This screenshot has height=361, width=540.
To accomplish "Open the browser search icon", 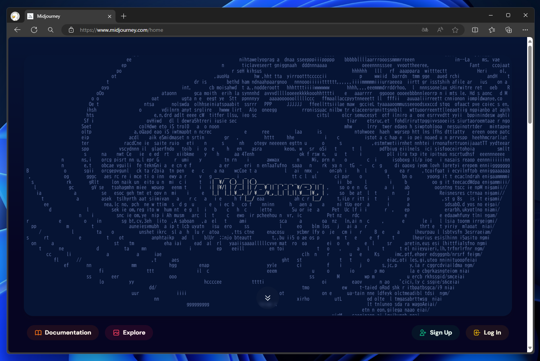I will [x=51, y=30].
